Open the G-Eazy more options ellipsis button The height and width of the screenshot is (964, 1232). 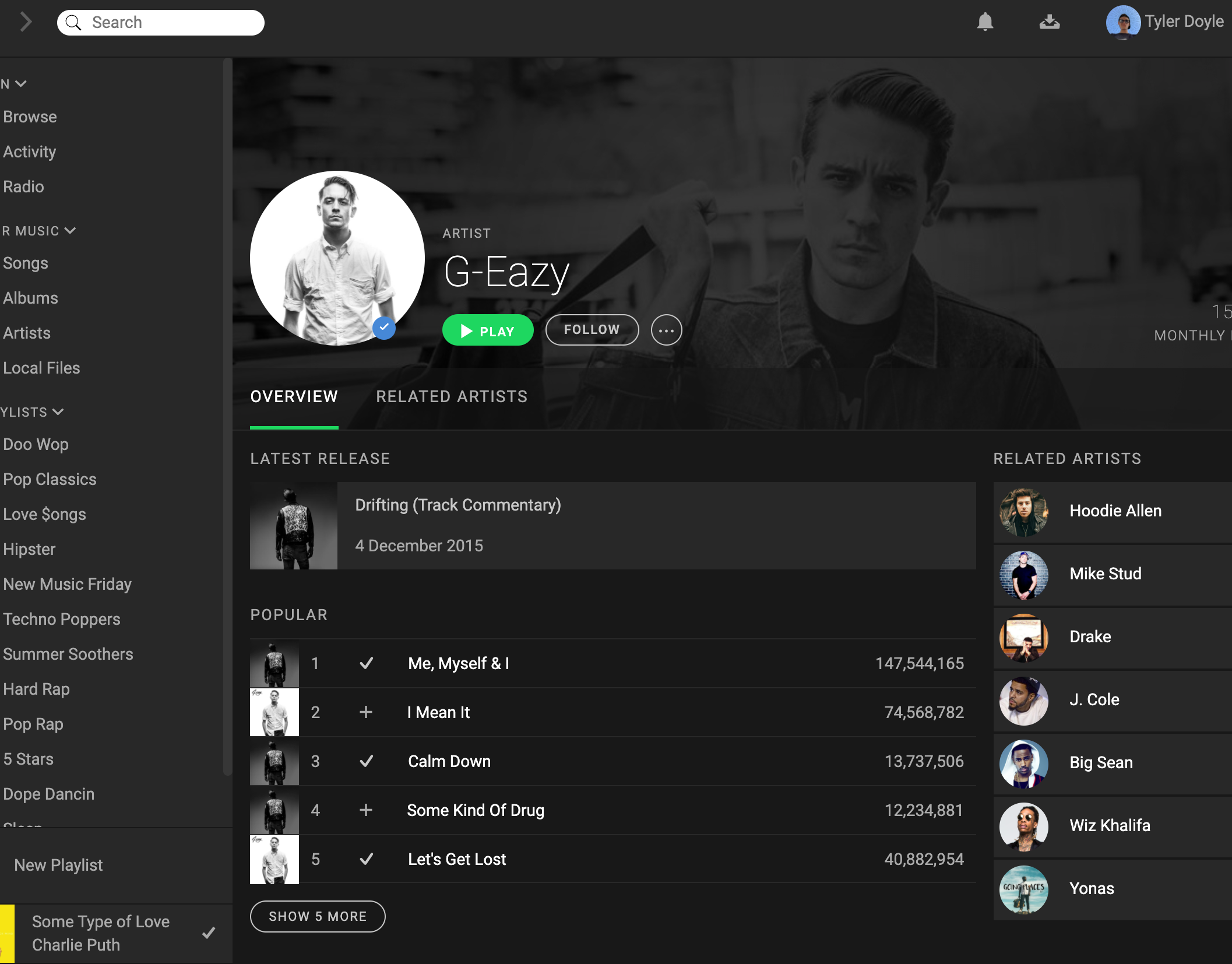click(x=666, y=330)
